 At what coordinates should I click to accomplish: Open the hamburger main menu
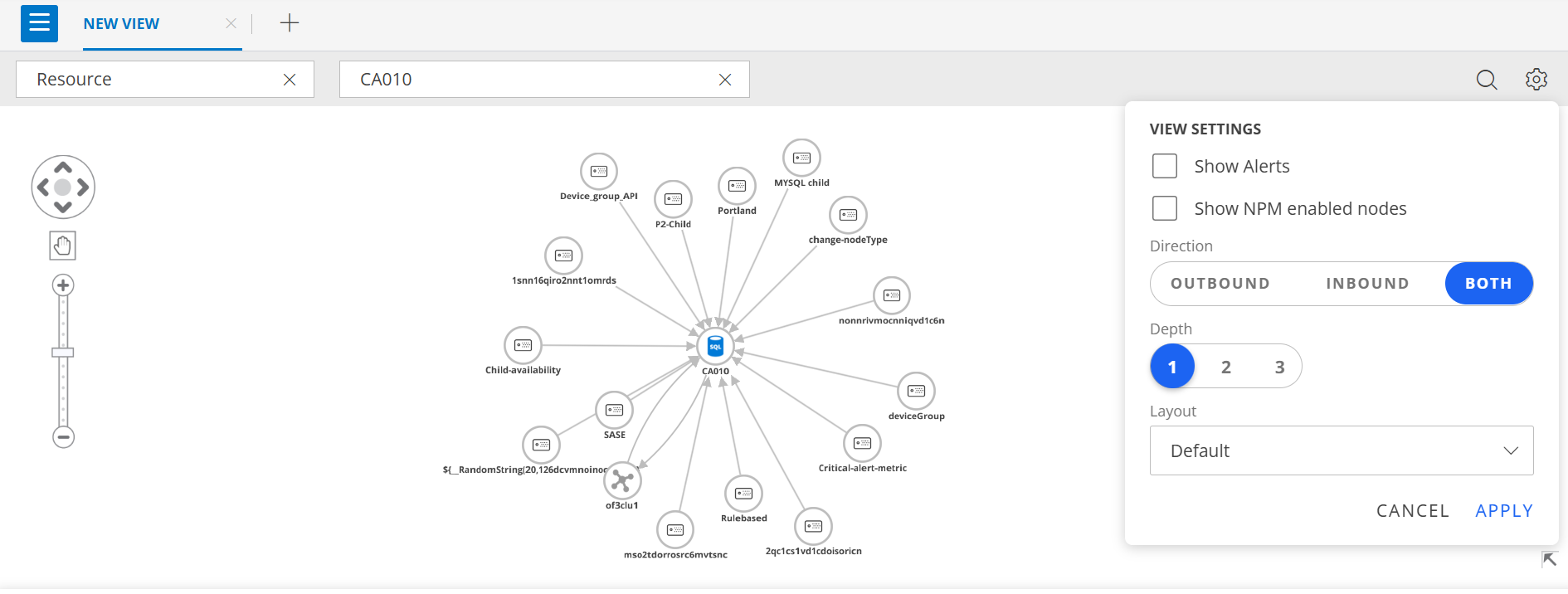coord(39,23)
